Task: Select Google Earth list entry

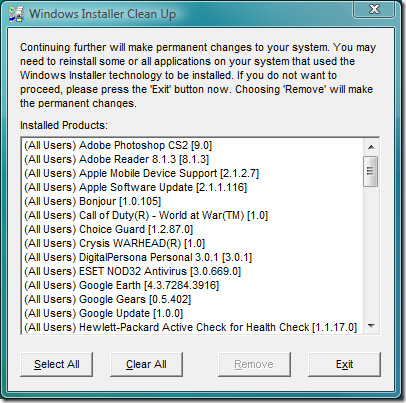Action: tap(193, 285)
